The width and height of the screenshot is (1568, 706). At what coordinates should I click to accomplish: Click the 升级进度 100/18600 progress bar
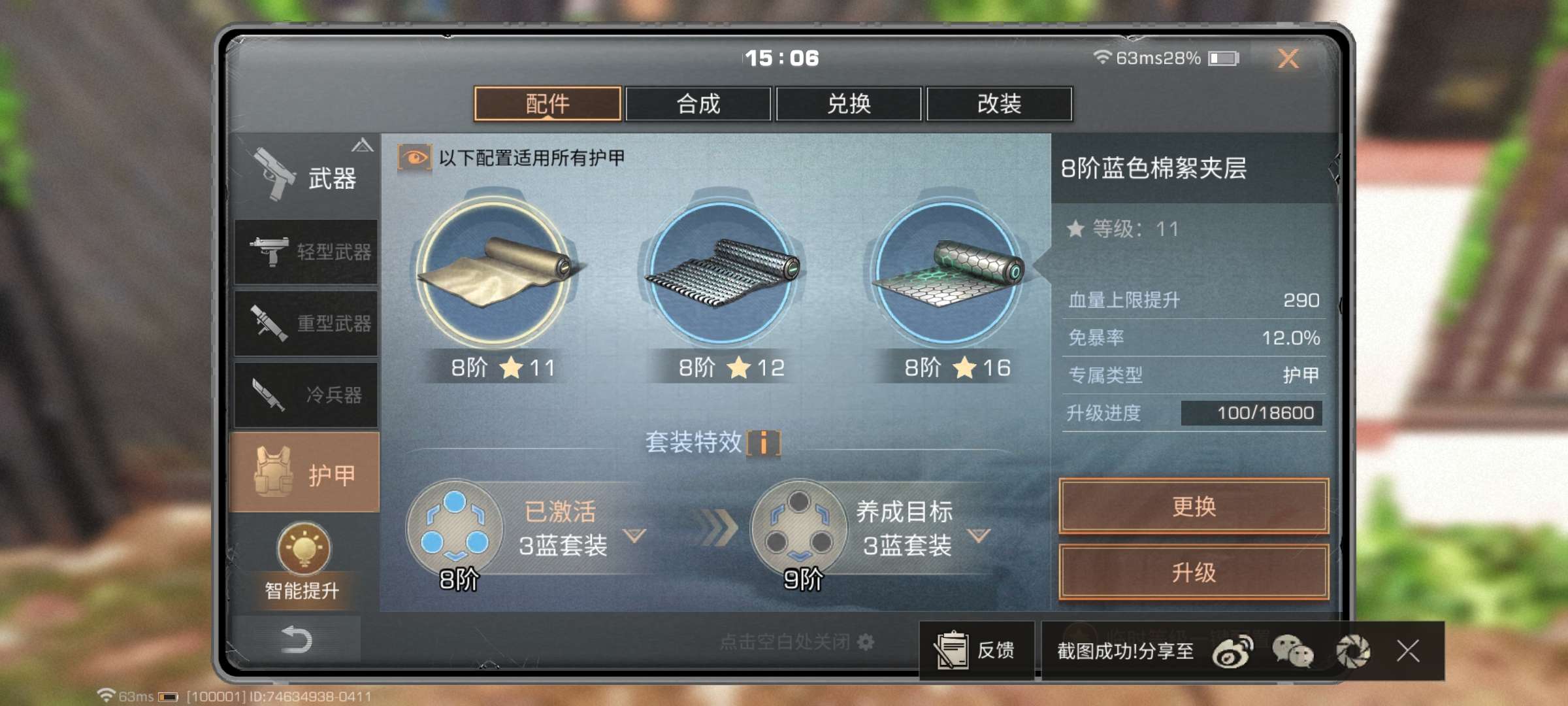pos(1252,413)
